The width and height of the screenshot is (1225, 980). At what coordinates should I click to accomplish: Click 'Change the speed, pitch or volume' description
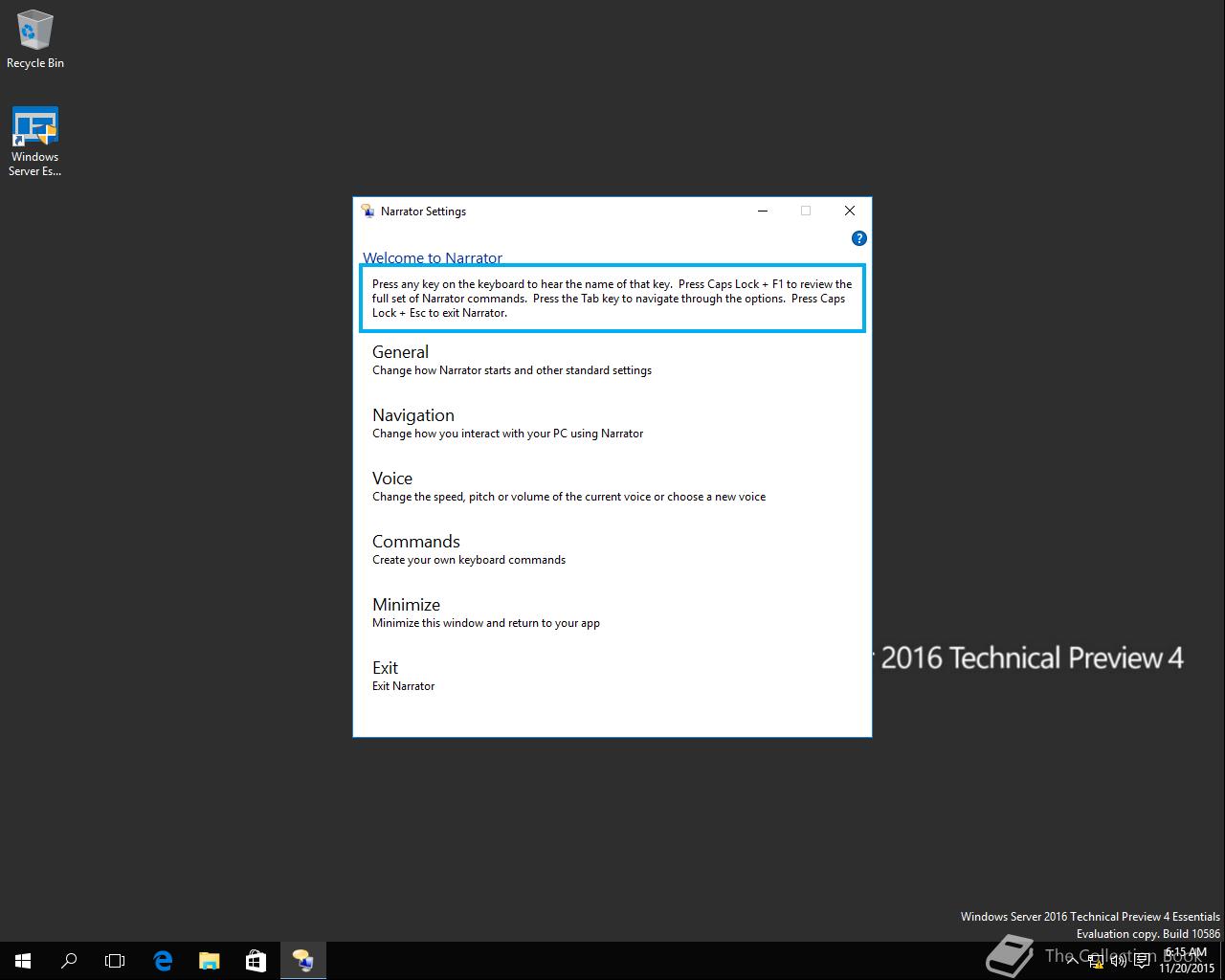pos(568,497)
